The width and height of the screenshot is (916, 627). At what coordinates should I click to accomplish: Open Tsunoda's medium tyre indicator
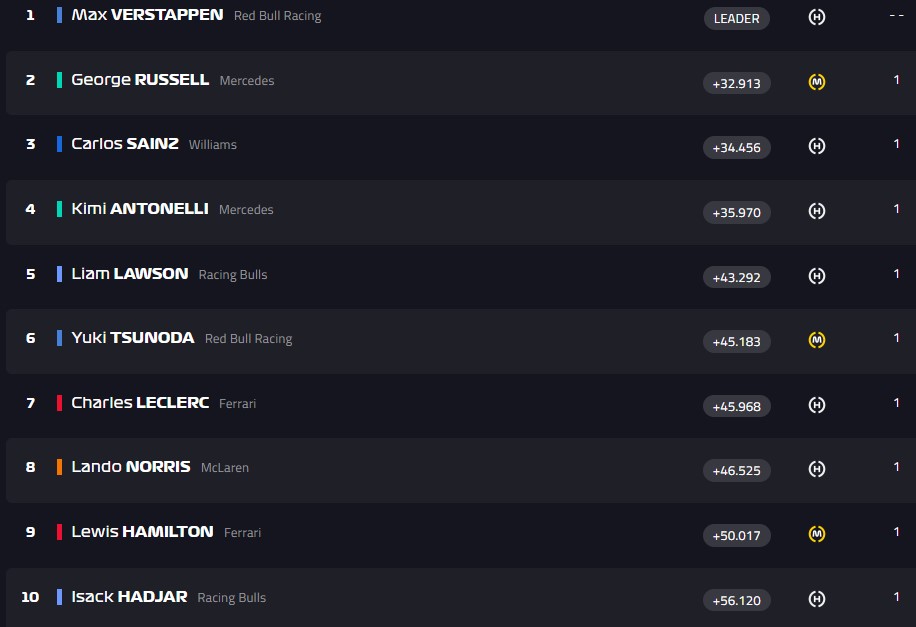coord(816,340)
